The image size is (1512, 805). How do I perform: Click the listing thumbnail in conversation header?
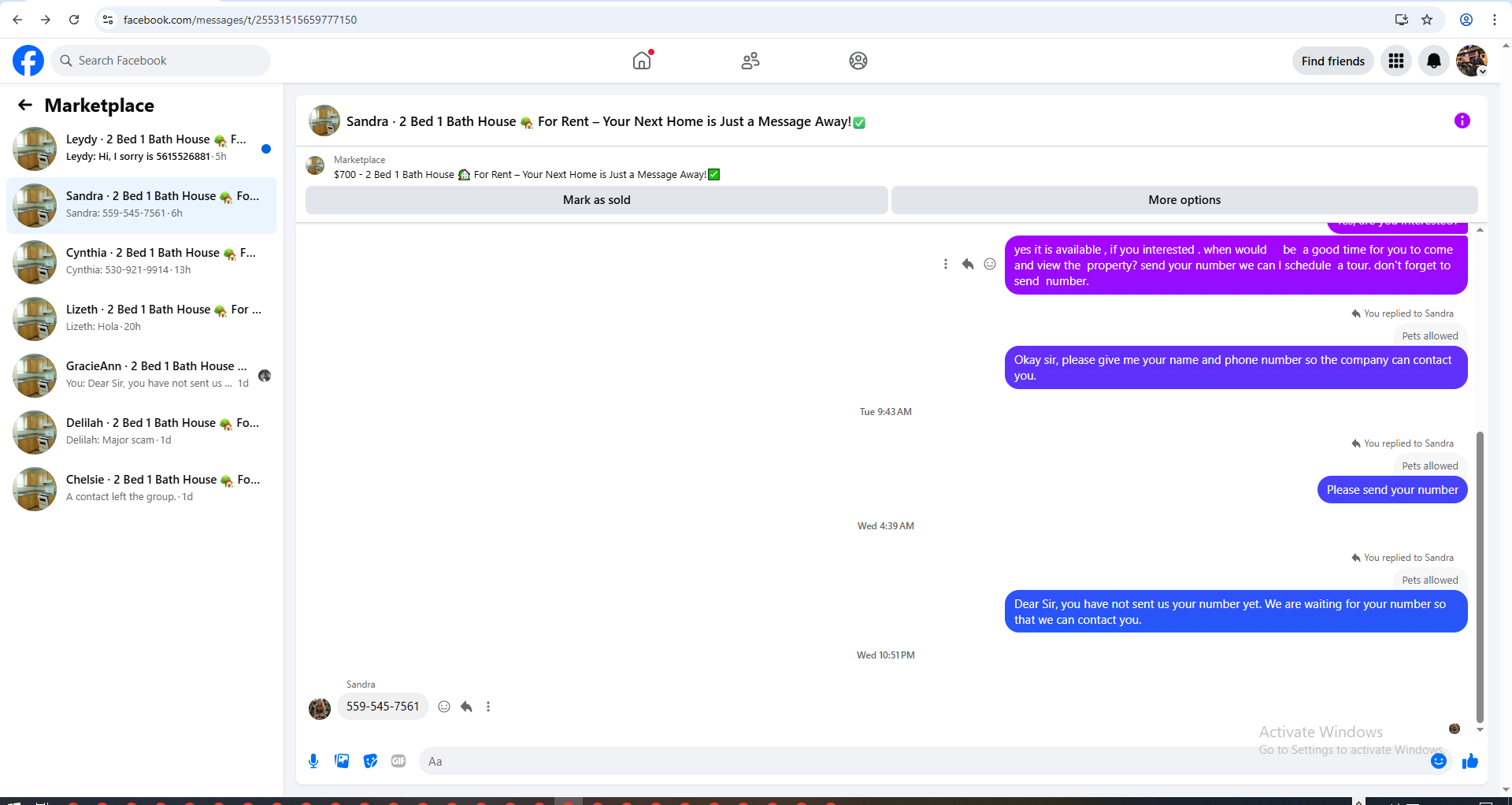pyautogui.click(x=324, y=121)
